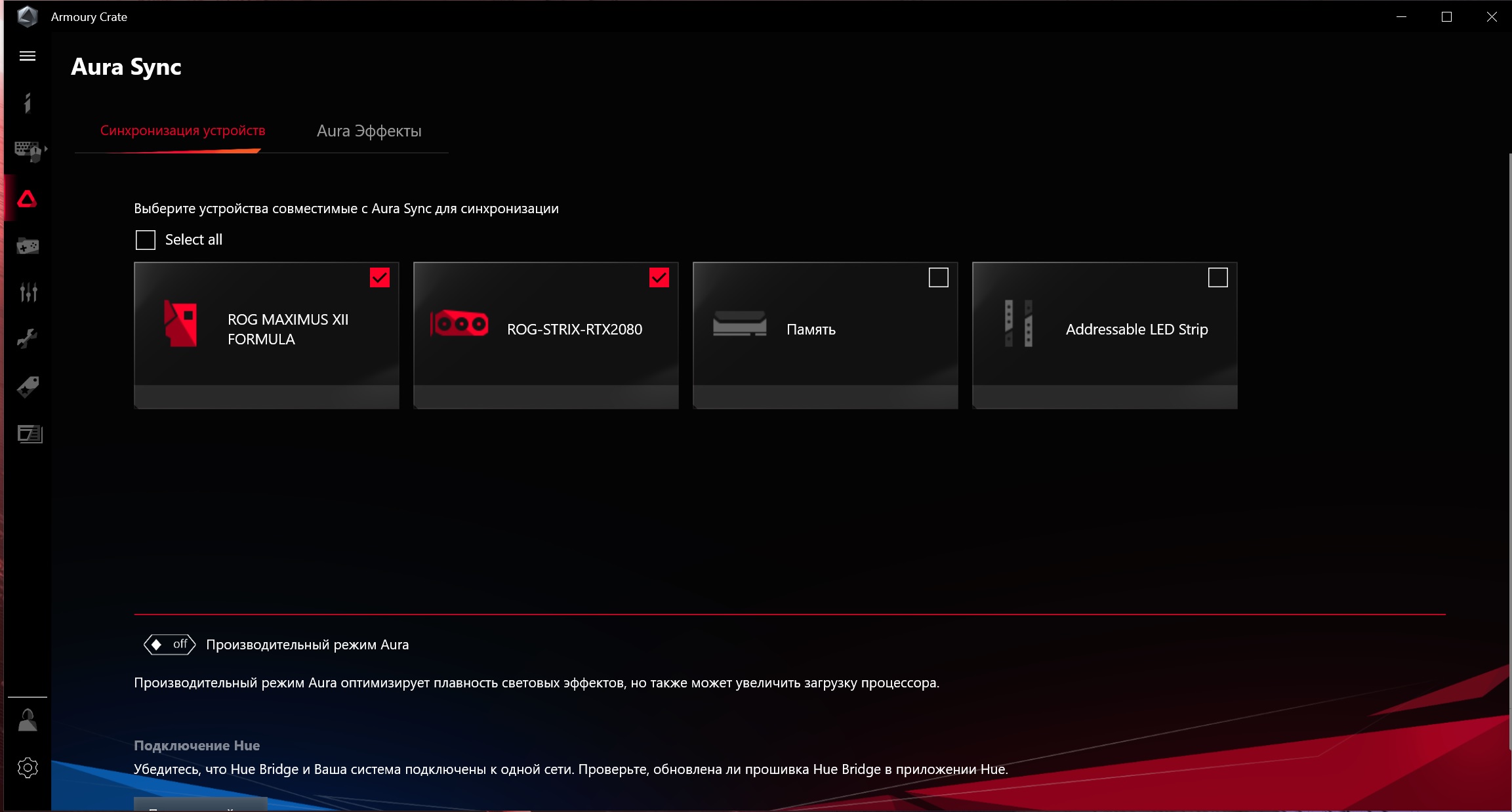
Task: Check the Select all checkbox
Action: [145, 240]
